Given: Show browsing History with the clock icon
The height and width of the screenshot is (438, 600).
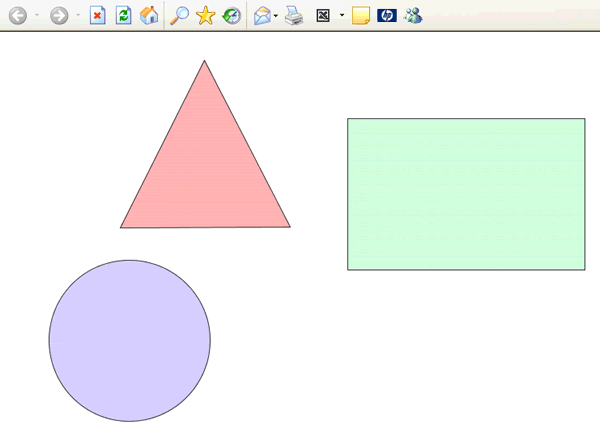Looking at the screenshot, I should pyautogui.click(x=231, y=15).
